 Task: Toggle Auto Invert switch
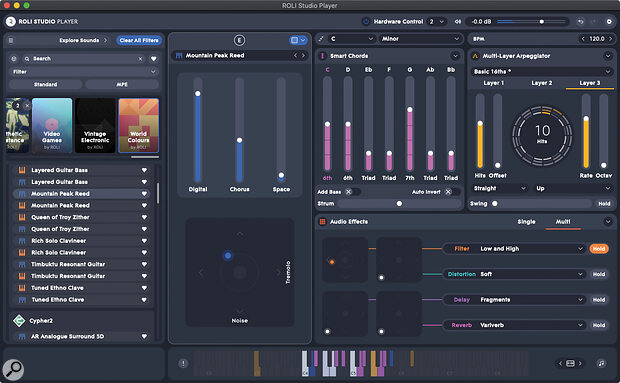452,192
